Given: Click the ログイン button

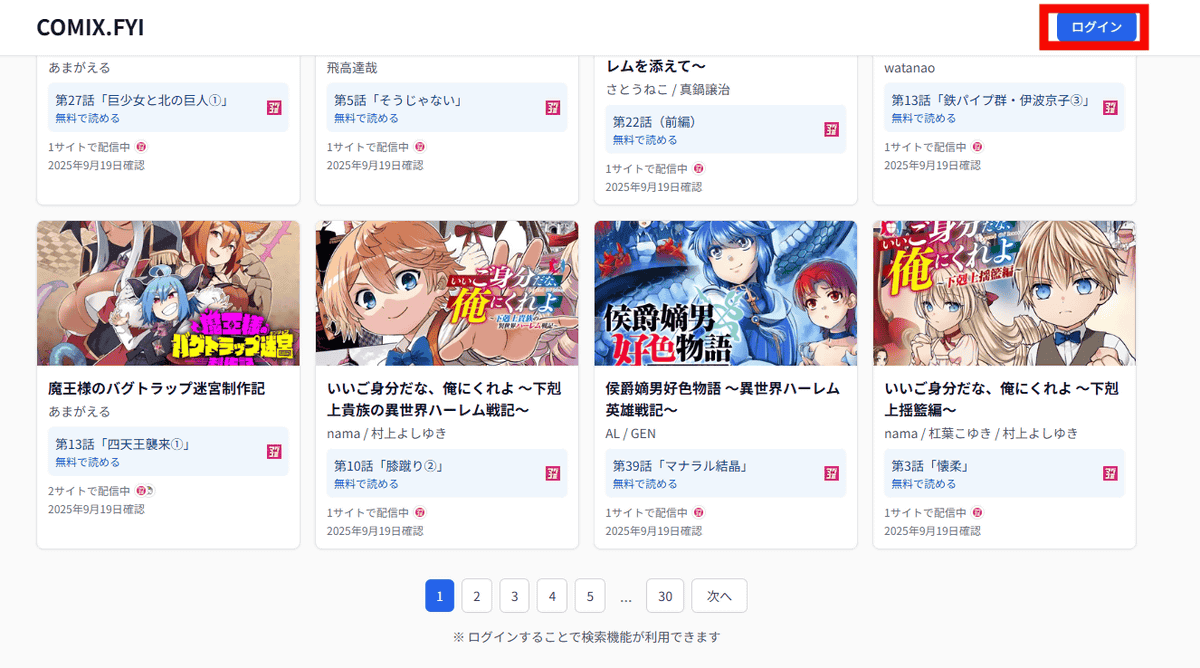Looking at the screenshot, I should pyautogui.click(x=1097, y=27).
